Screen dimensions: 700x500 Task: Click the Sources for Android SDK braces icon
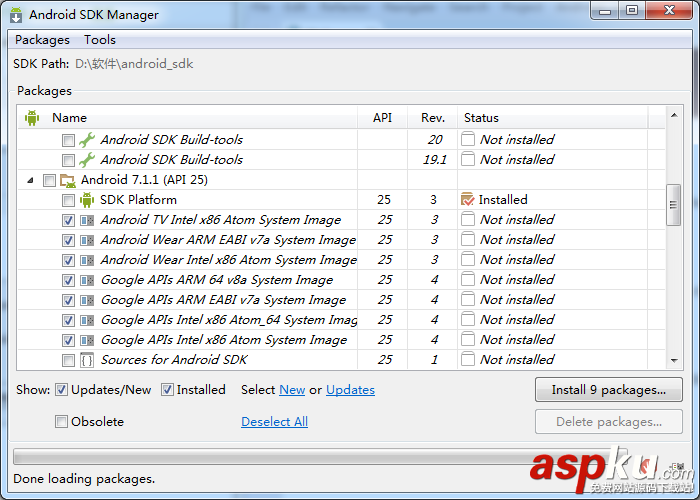point(87,360)
